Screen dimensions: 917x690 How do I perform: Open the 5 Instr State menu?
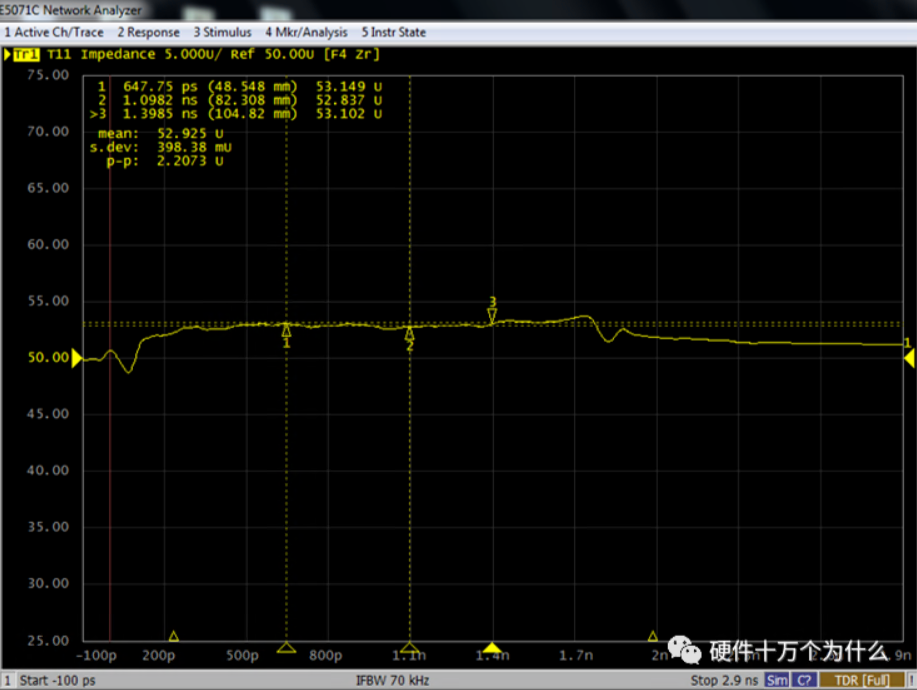pos(393,32)
